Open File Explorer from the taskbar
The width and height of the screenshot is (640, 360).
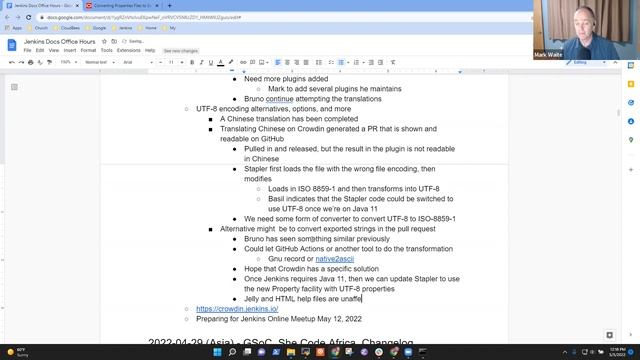(x=291, y=352)
